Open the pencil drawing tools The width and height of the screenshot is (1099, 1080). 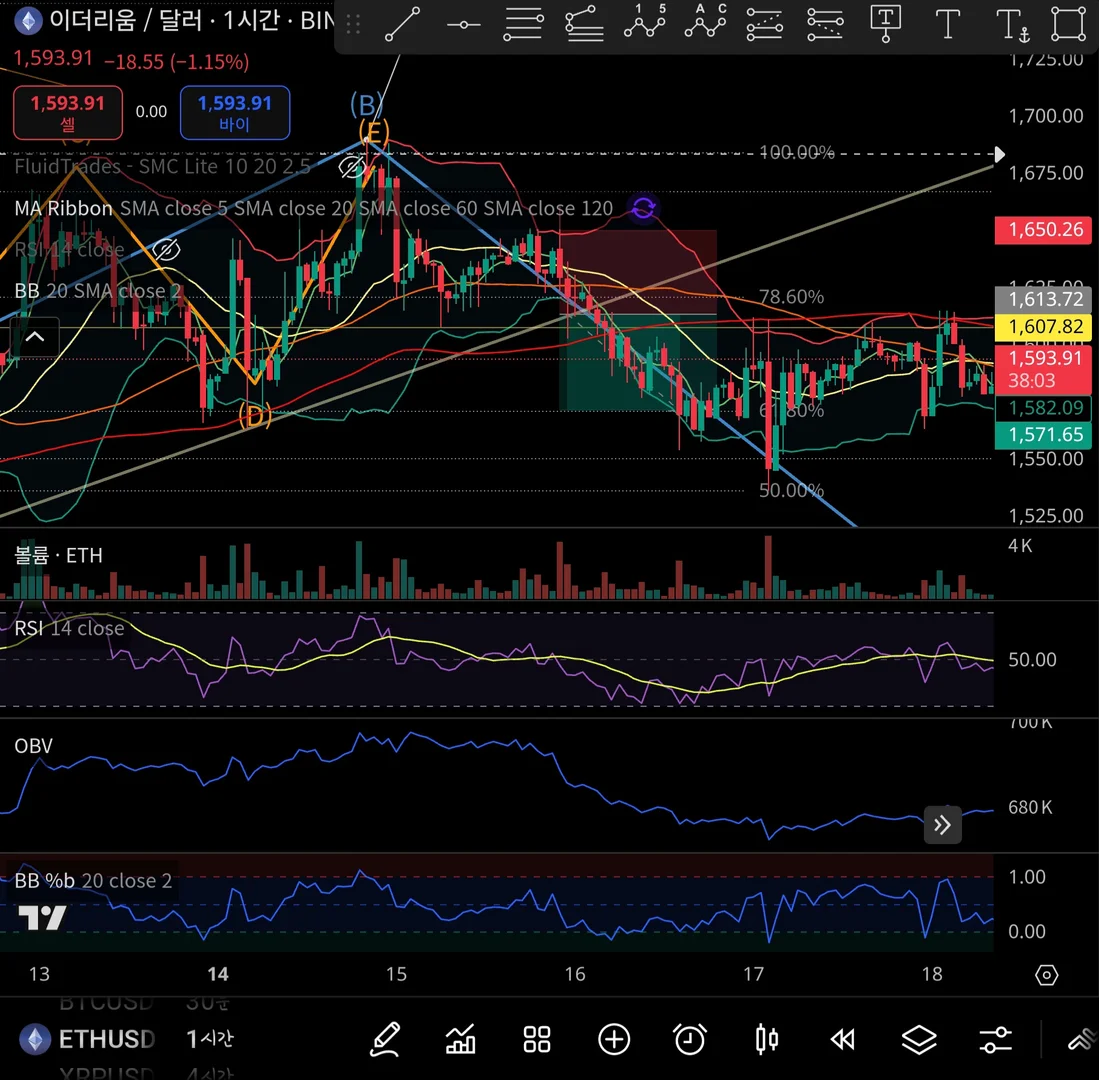point(385,1039)
